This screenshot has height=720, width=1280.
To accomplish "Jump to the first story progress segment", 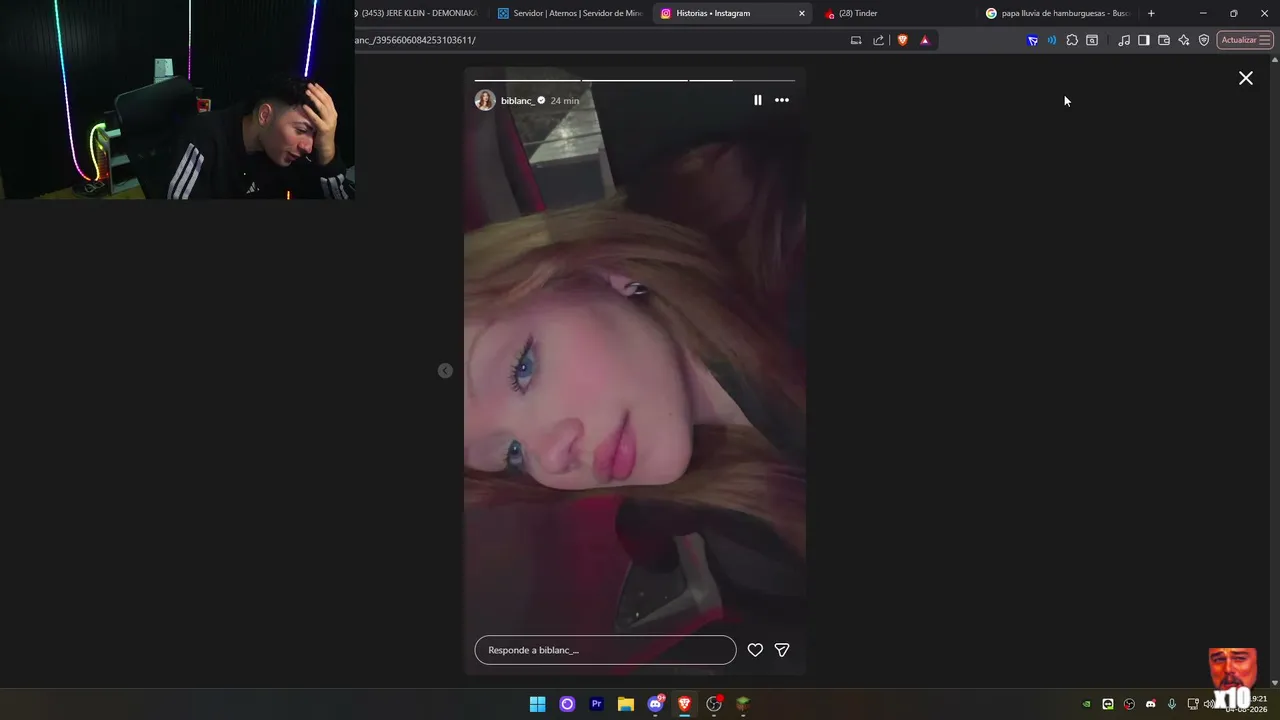I will pyautogui.click(x=527, y=80).
